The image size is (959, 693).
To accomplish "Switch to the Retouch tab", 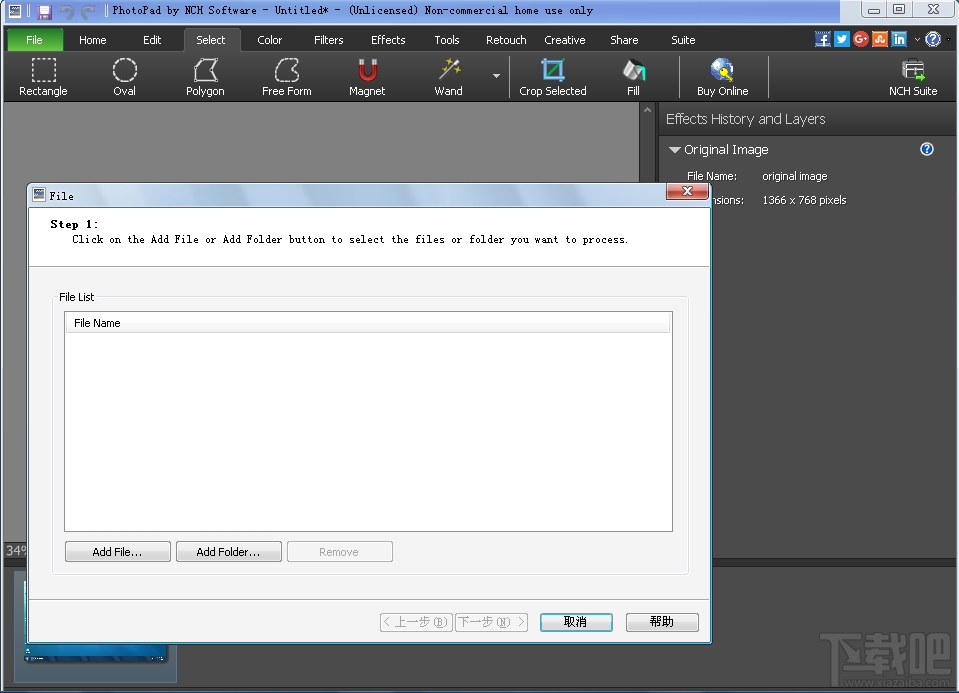I will click(x=505, y=40).
